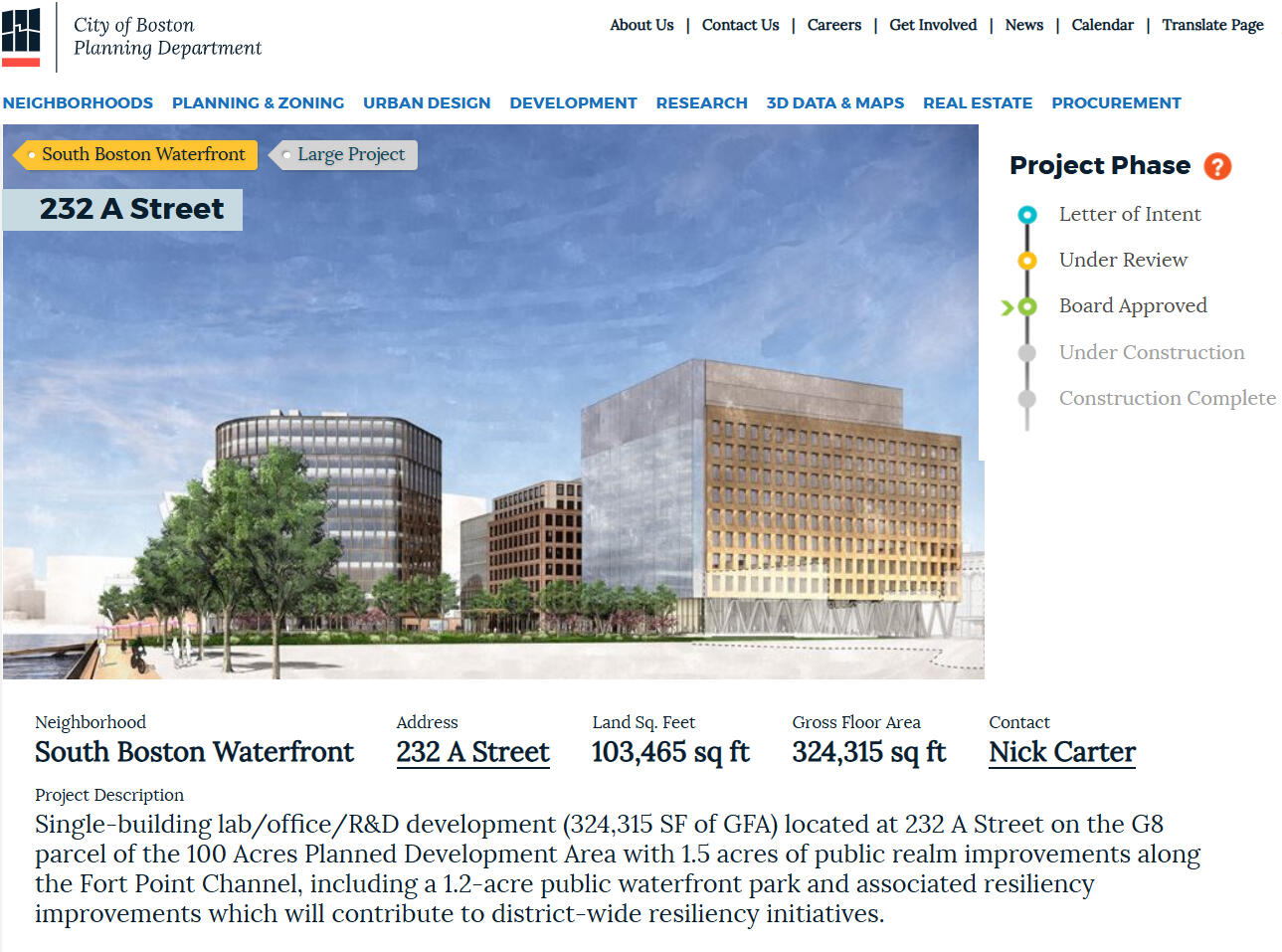Expand the Urban Design navigation item
This screenshot has width=1282, height=952.
tap(427, 102)
